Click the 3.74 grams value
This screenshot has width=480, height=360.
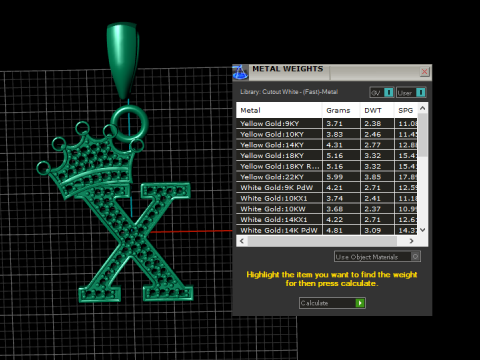pos(334,198)
